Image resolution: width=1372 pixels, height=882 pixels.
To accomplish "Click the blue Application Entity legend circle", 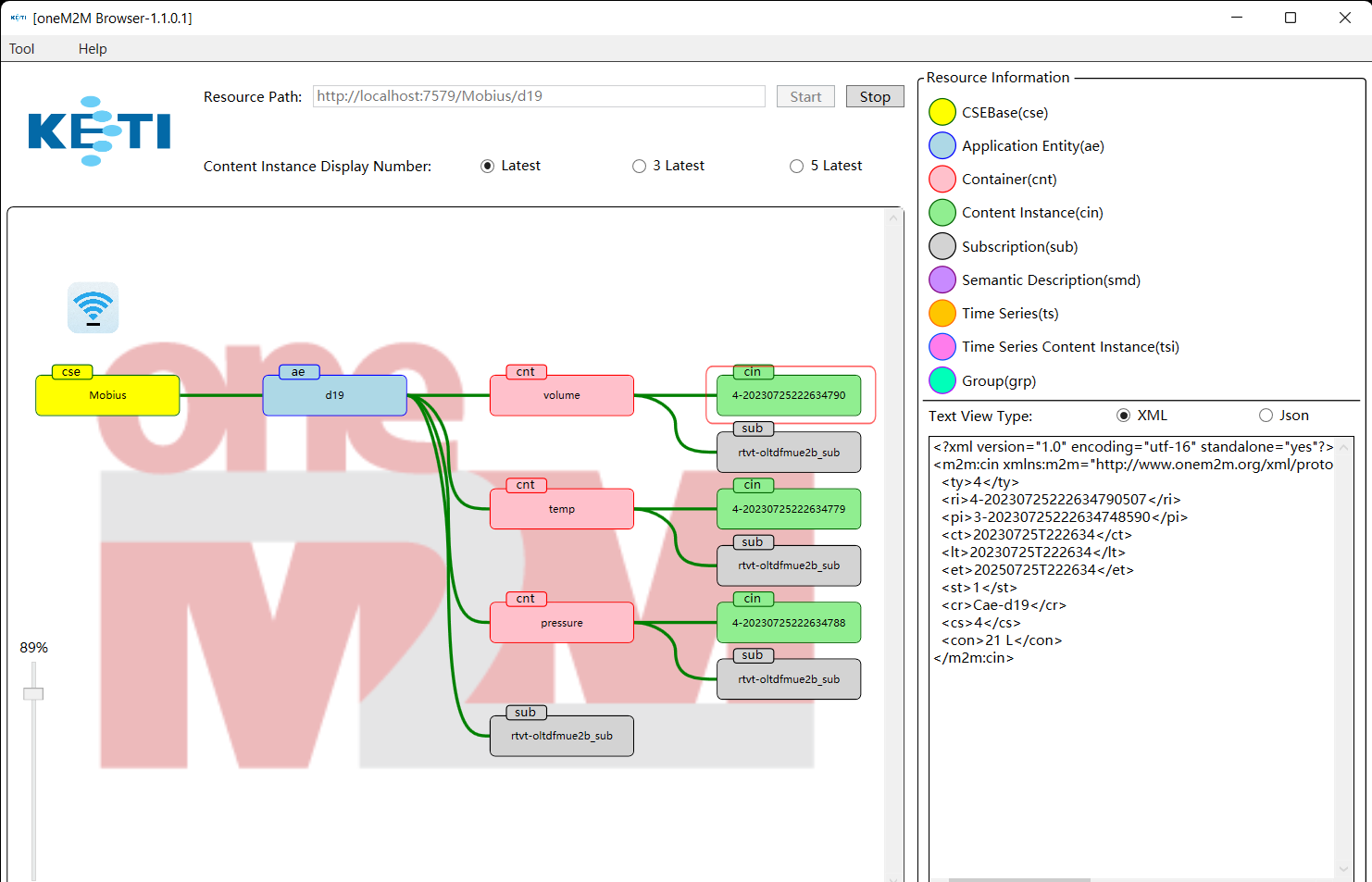I will (x=942, y=145).
